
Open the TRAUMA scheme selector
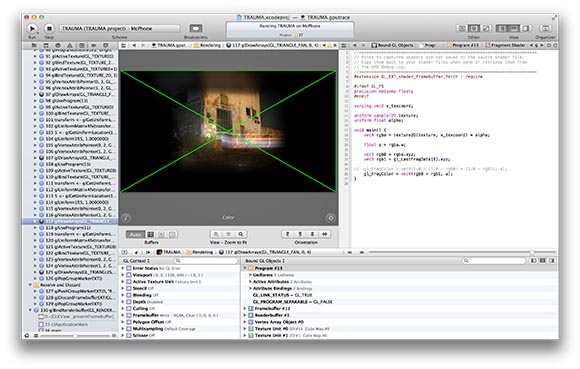click(x=119, y=28)
